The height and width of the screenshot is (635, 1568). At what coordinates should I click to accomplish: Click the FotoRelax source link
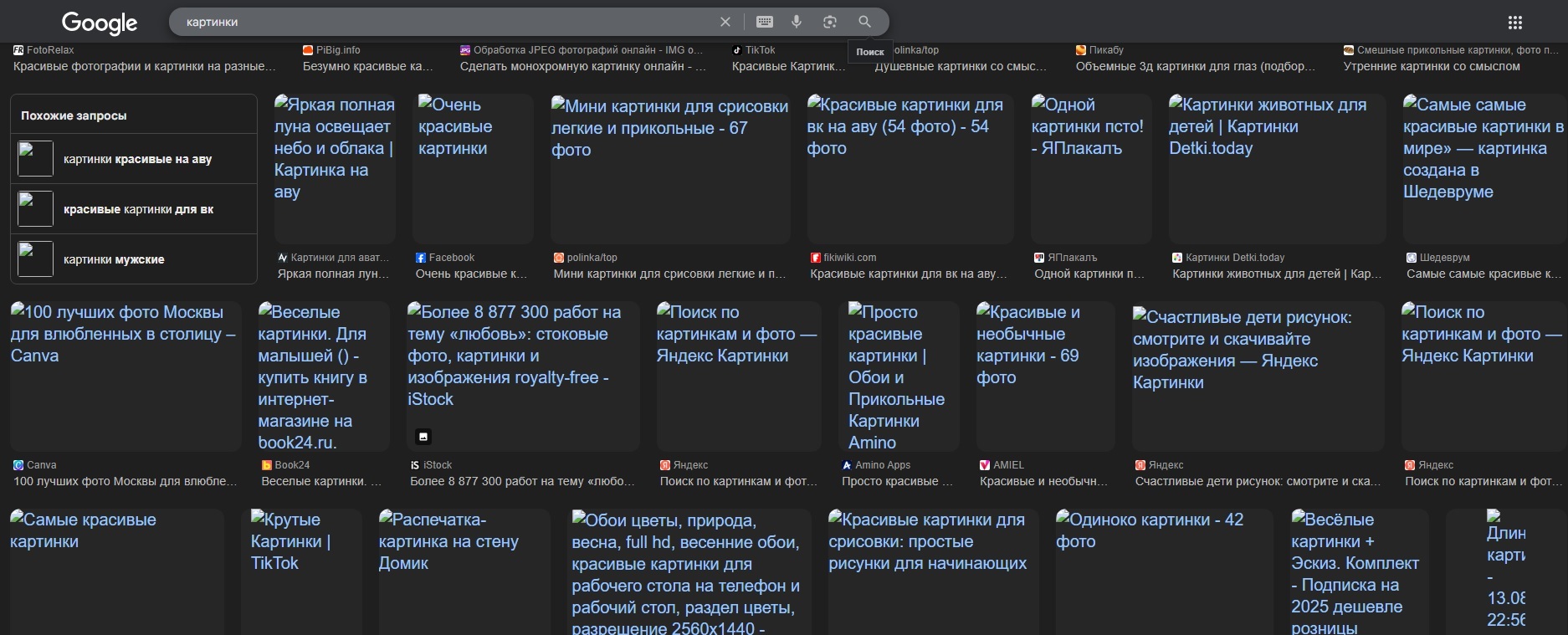(x=50, y=50)
